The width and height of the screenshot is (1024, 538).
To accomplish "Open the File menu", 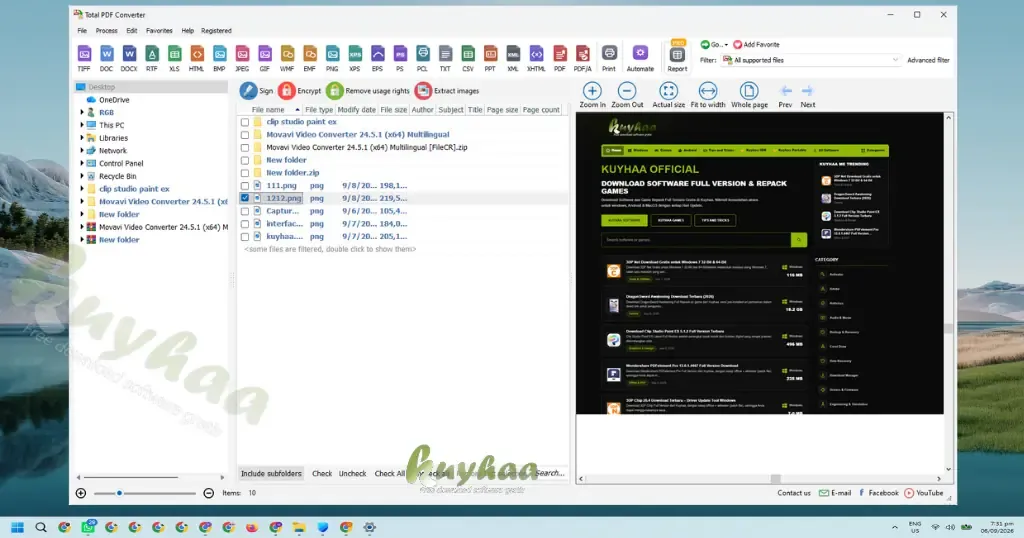I will point(82,31).
